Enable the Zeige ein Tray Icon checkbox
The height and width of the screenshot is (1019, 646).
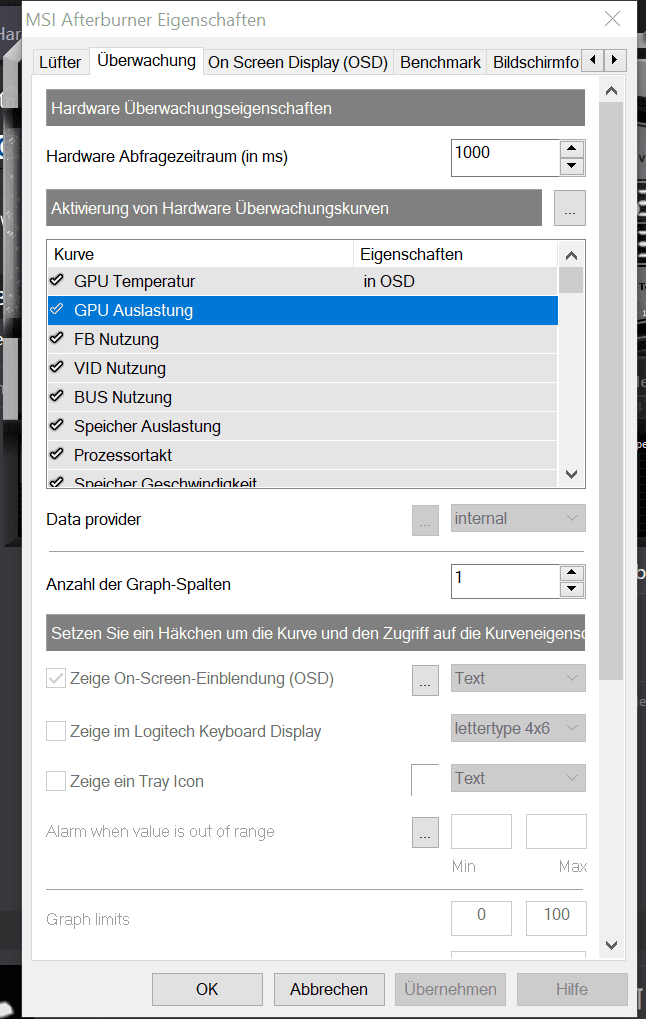coord(56,780)
